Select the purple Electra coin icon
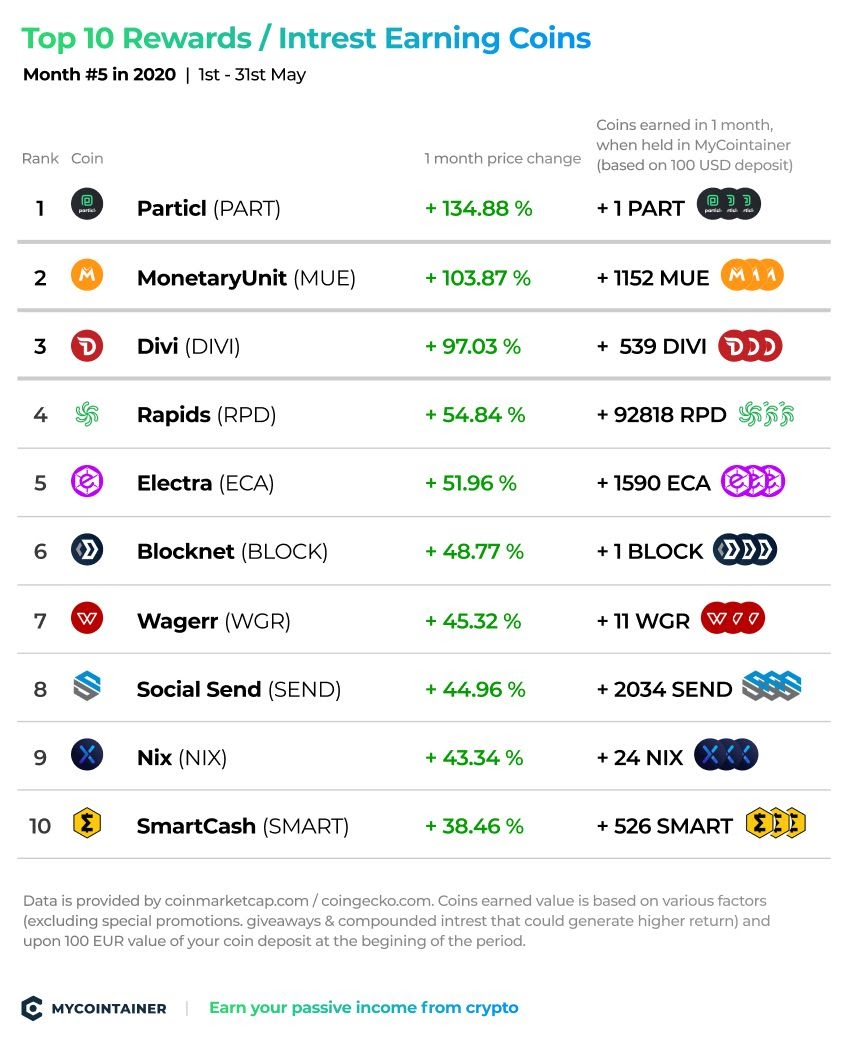This screenshot has height=1055, width=859. click(87, 482)
